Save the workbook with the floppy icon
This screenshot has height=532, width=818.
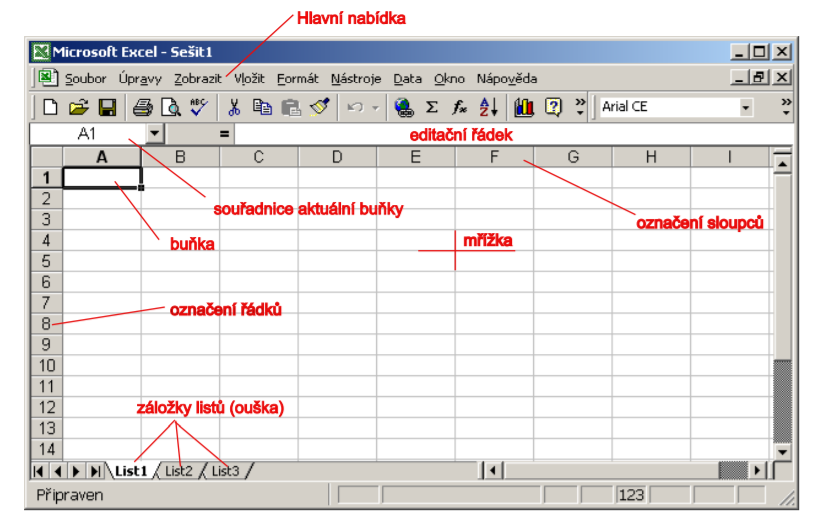point(107,107)
